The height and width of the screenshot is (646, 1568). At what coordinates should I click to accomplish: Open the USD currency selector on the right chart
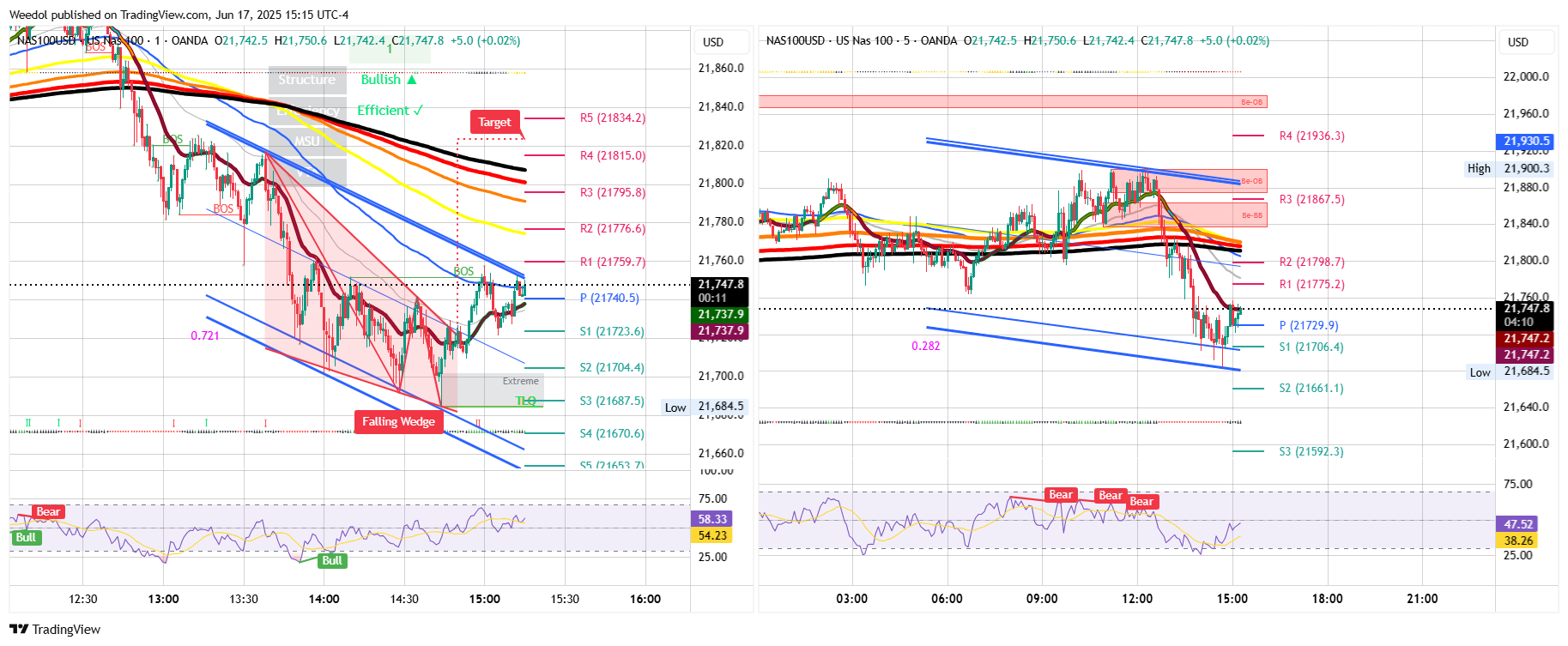pos(1518,42)
